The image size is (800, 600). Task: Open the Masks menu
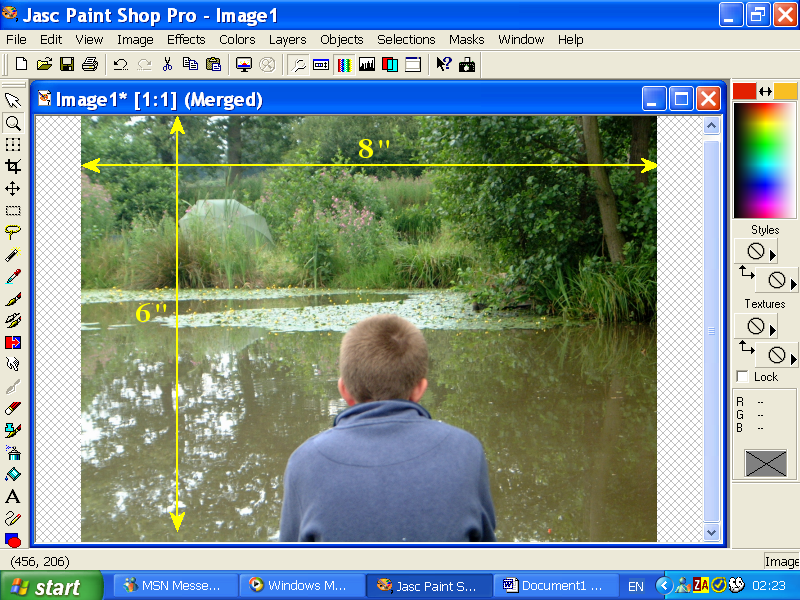467,40
